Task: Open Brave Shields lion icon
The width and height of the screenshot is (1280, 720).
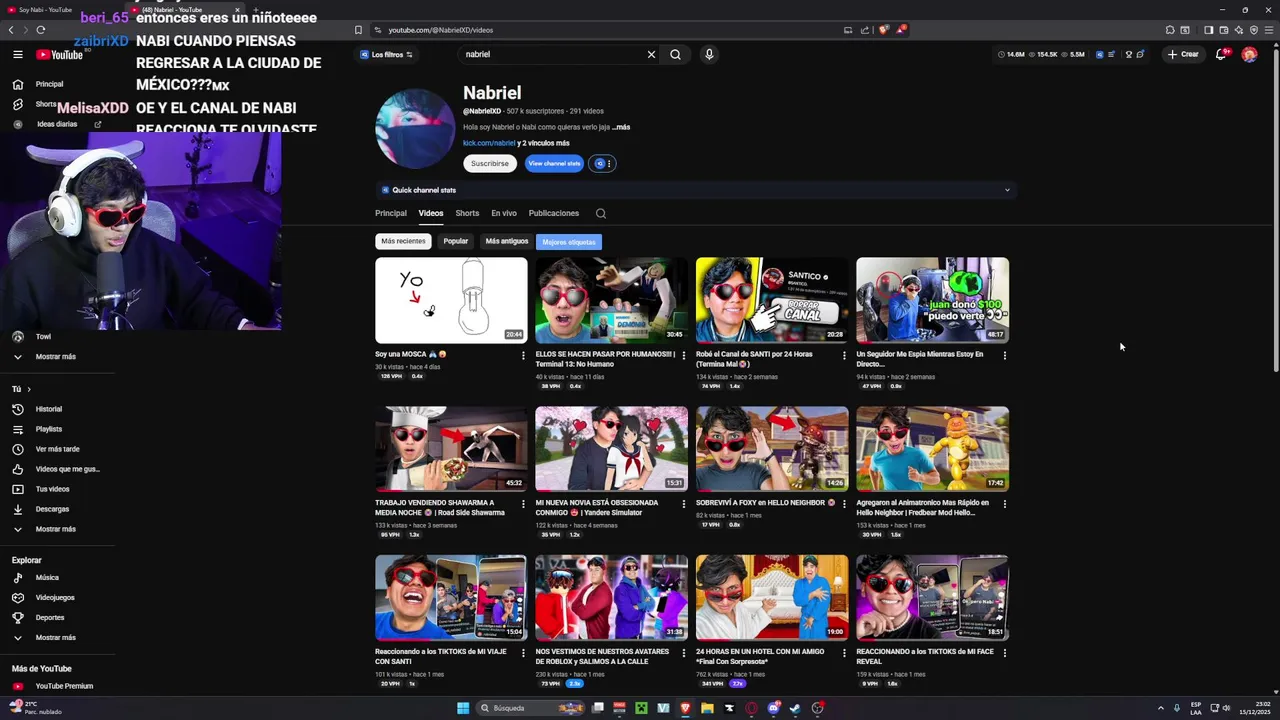Action: (883, 30)
